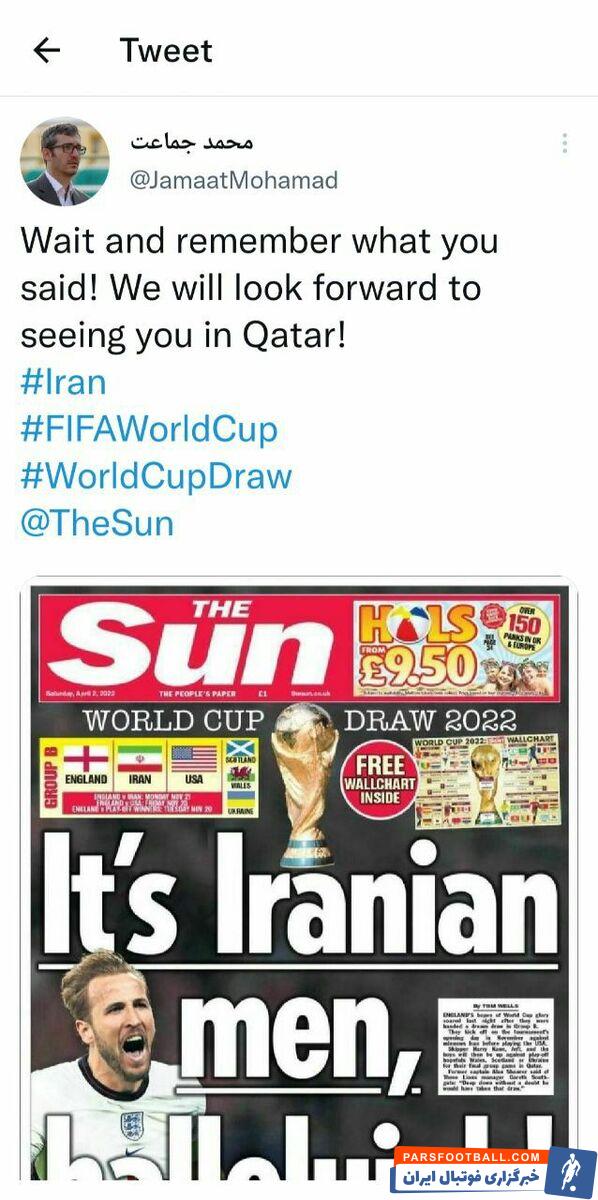Click the USA flag in Group B
Image resolution: width=598 pixels, height=1200 pixels.
click(194, 760)
